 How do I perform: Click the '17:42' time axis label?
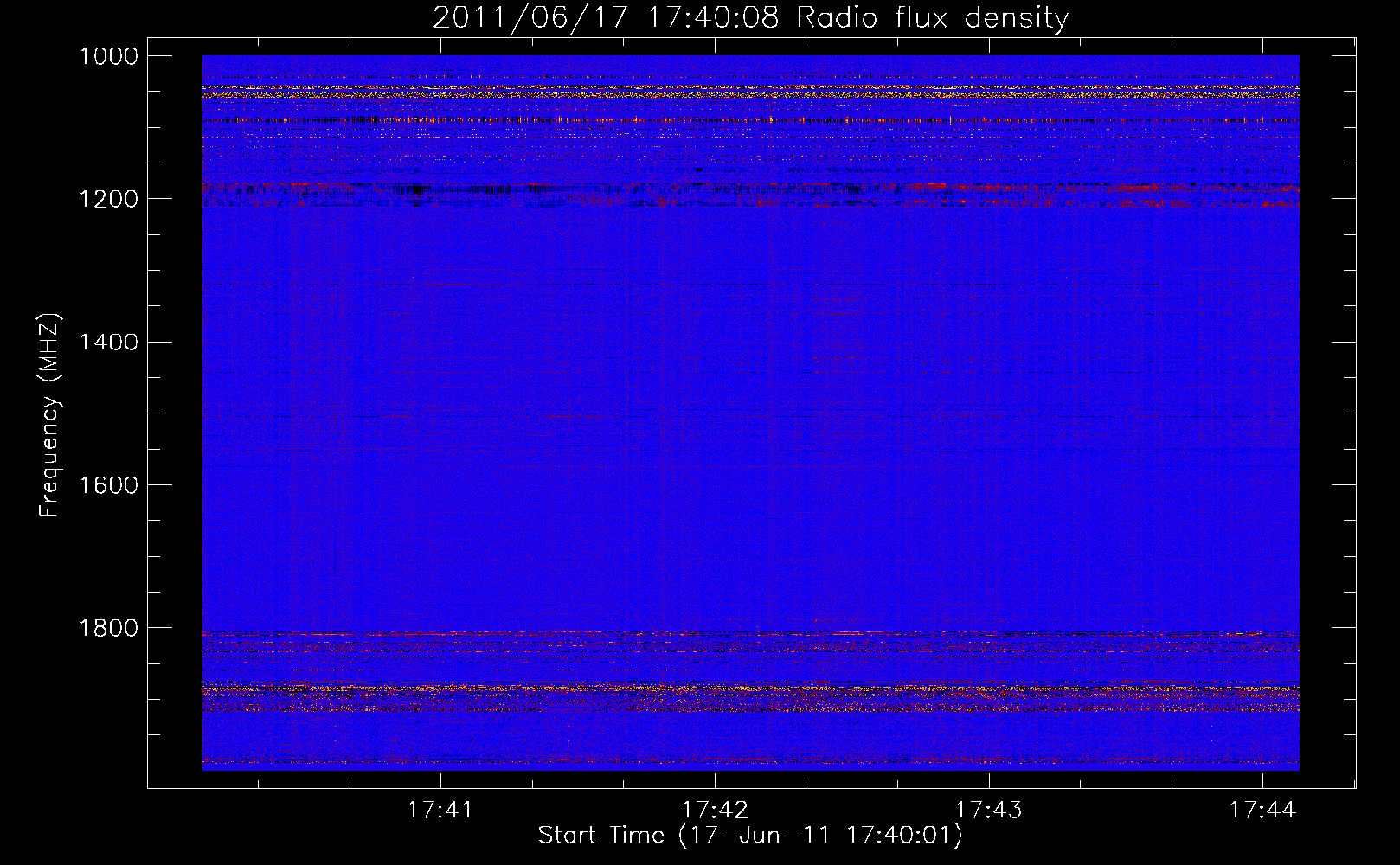coord(715,810)
